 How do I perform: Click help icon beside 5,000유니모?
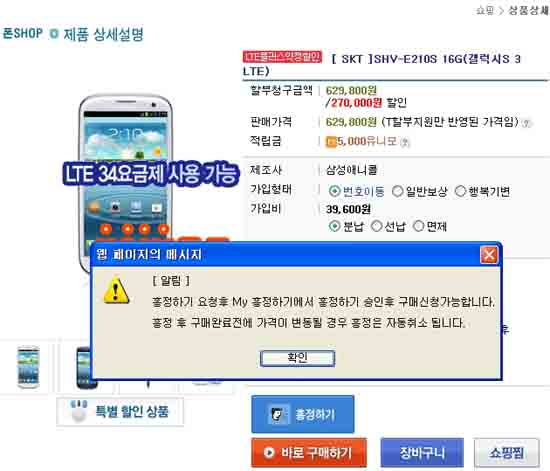(405, 142)
